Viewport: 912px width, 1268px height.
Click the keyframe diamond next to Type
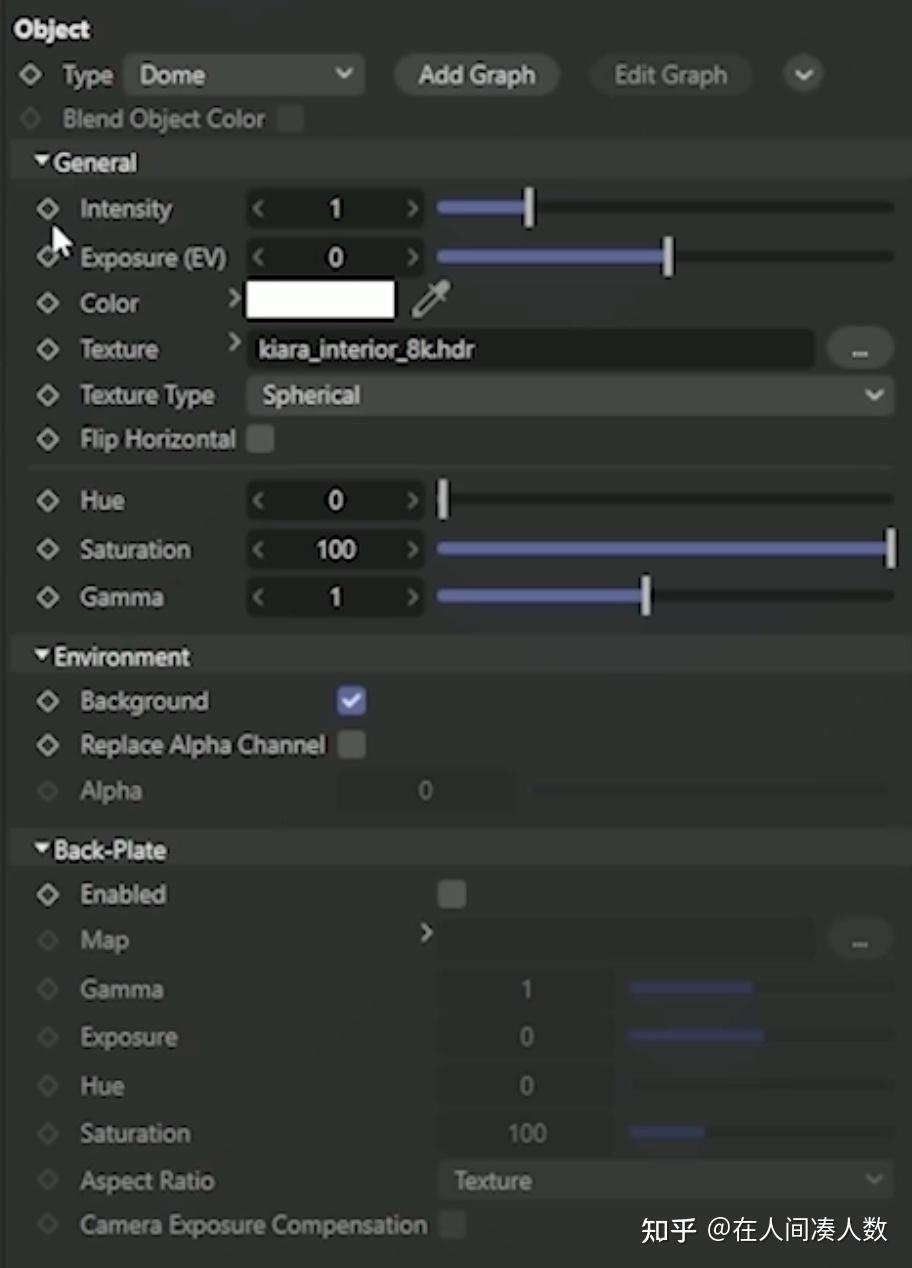28,73
